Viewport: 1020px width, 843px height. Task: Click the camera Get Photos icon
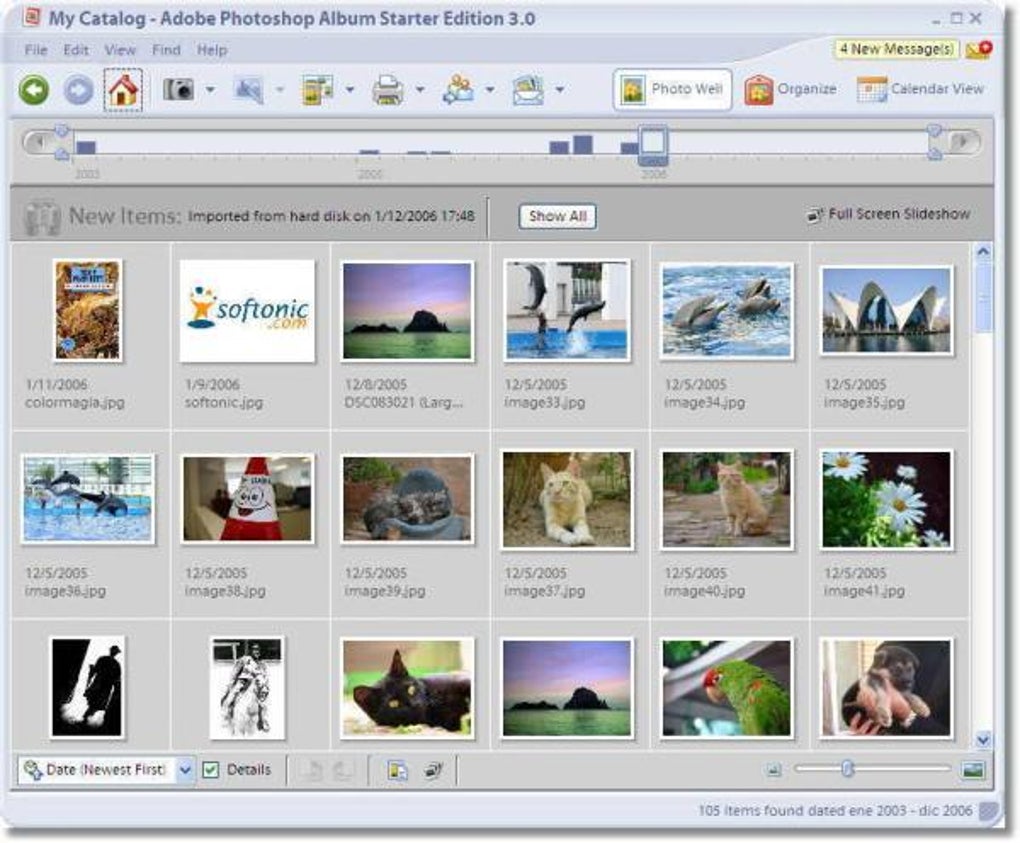tap(179, 90)
